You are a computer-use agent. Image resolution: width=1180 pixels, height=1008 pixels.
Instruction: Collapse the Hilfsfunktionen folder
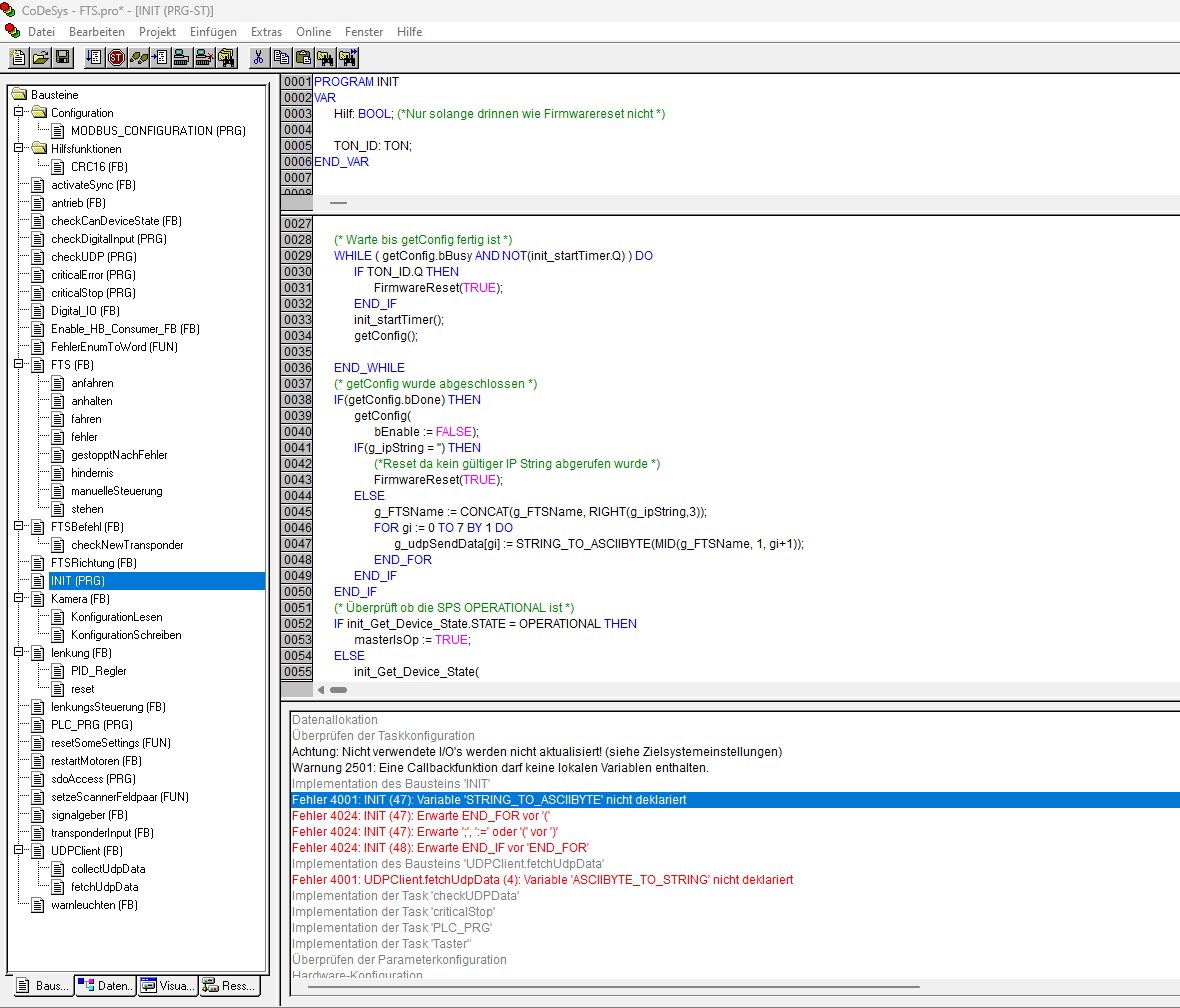point(19,149)
